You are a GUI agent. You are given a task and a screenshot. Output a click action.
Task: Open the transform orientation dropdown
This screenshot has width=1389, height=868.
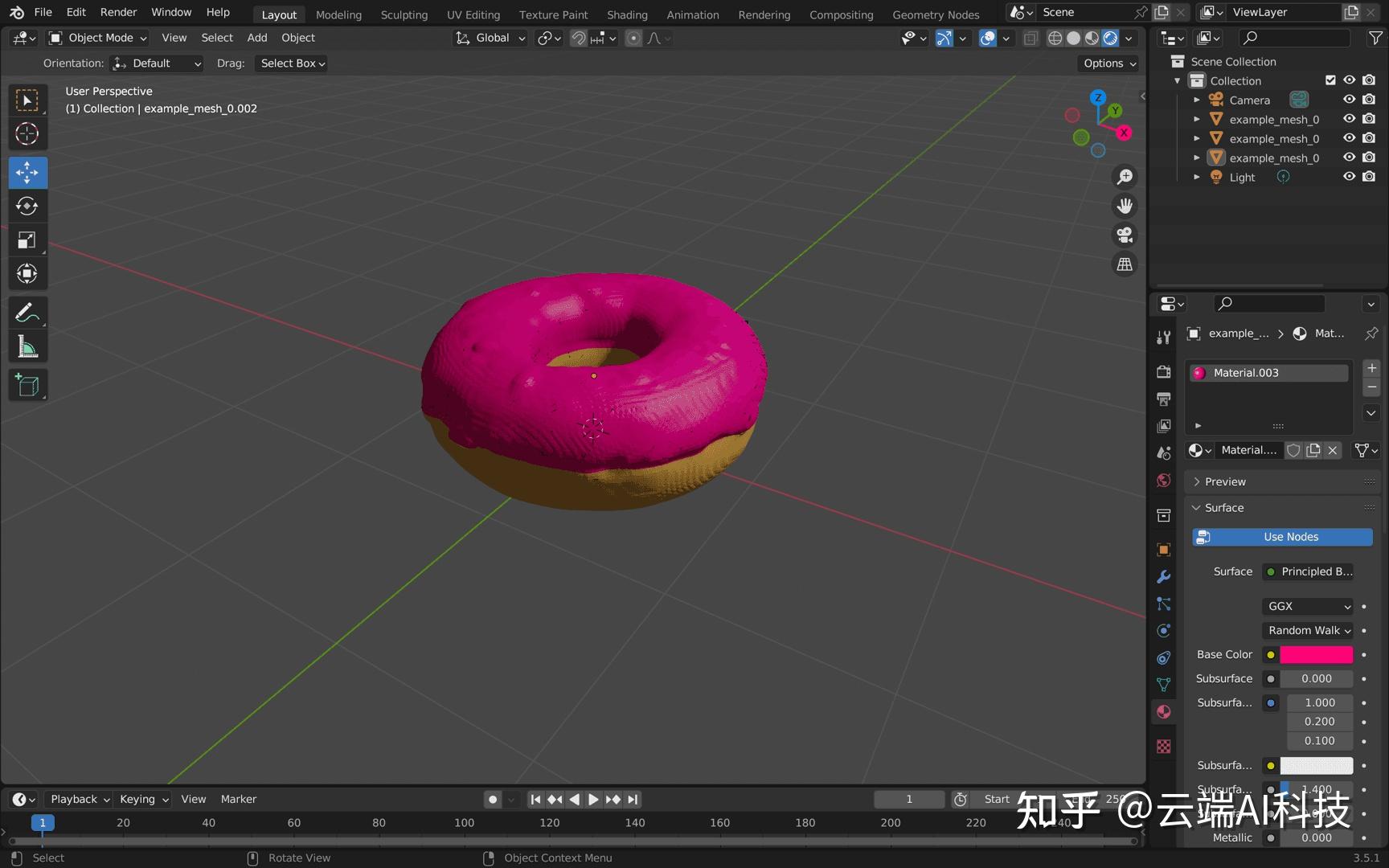point(489,38)
